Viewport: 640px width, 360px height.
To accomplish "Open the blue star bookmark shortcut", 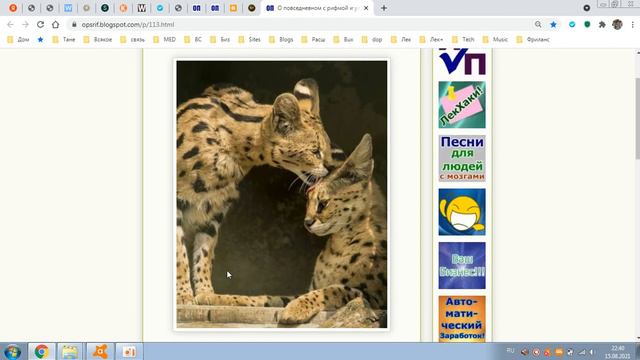I will pos(40,40).
